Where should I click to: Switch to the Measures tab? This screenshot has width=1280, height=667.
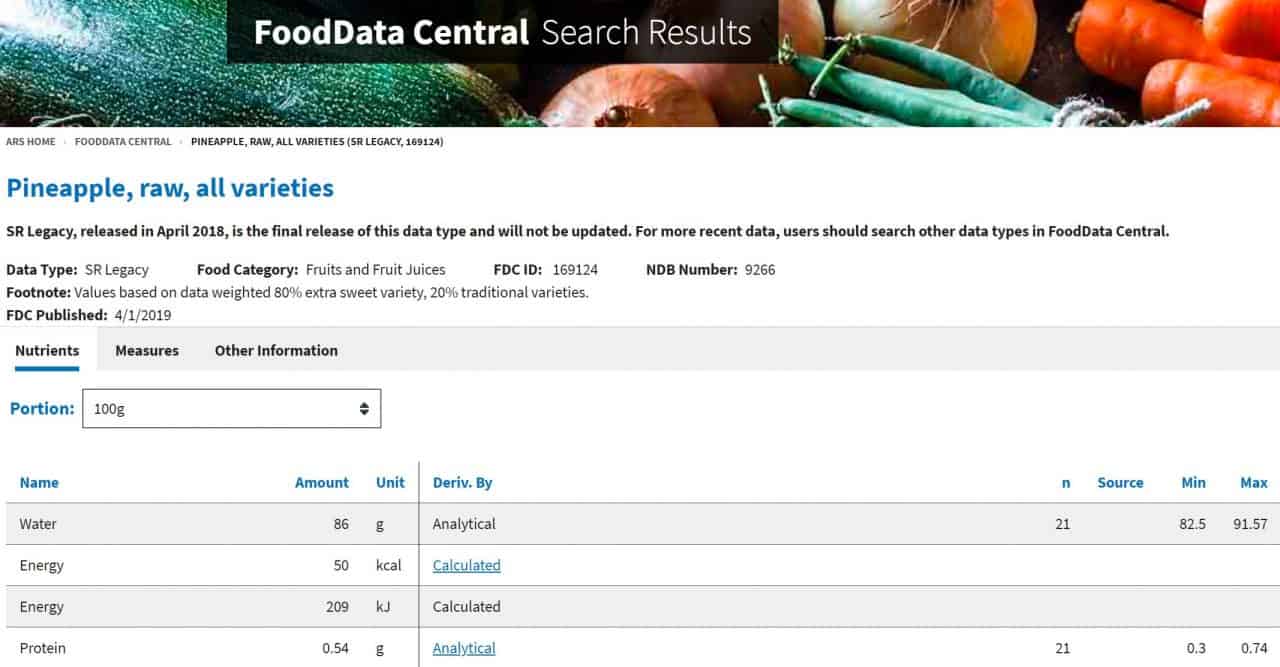(147, 351)
